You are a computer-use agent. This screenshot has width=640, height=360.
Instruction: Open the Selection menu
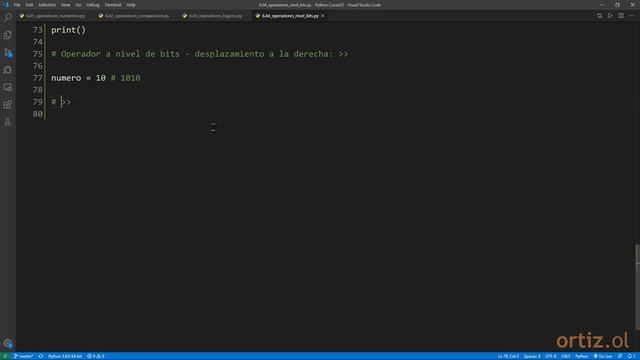point(47,5)
